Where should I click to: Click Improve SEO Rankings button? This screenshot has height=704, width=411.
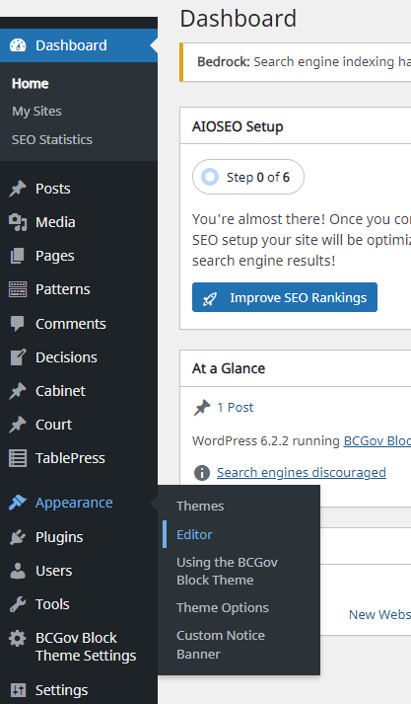pyautogui.click(x=285, y=297)
